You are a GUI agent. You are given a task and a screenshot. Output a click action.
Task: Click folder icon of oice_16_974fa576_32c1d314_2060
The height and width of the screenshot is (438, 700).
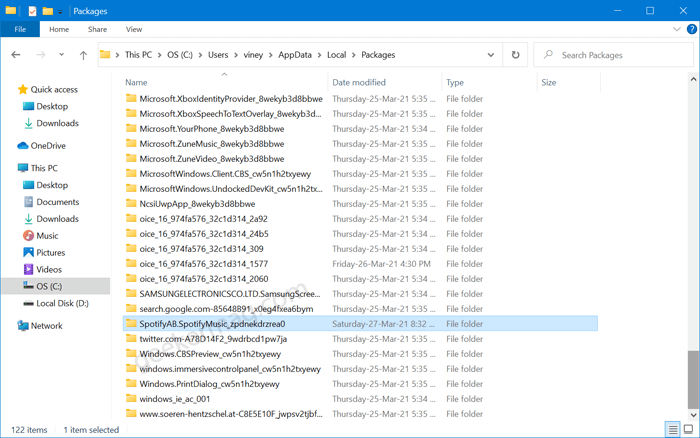pos(131,279)
